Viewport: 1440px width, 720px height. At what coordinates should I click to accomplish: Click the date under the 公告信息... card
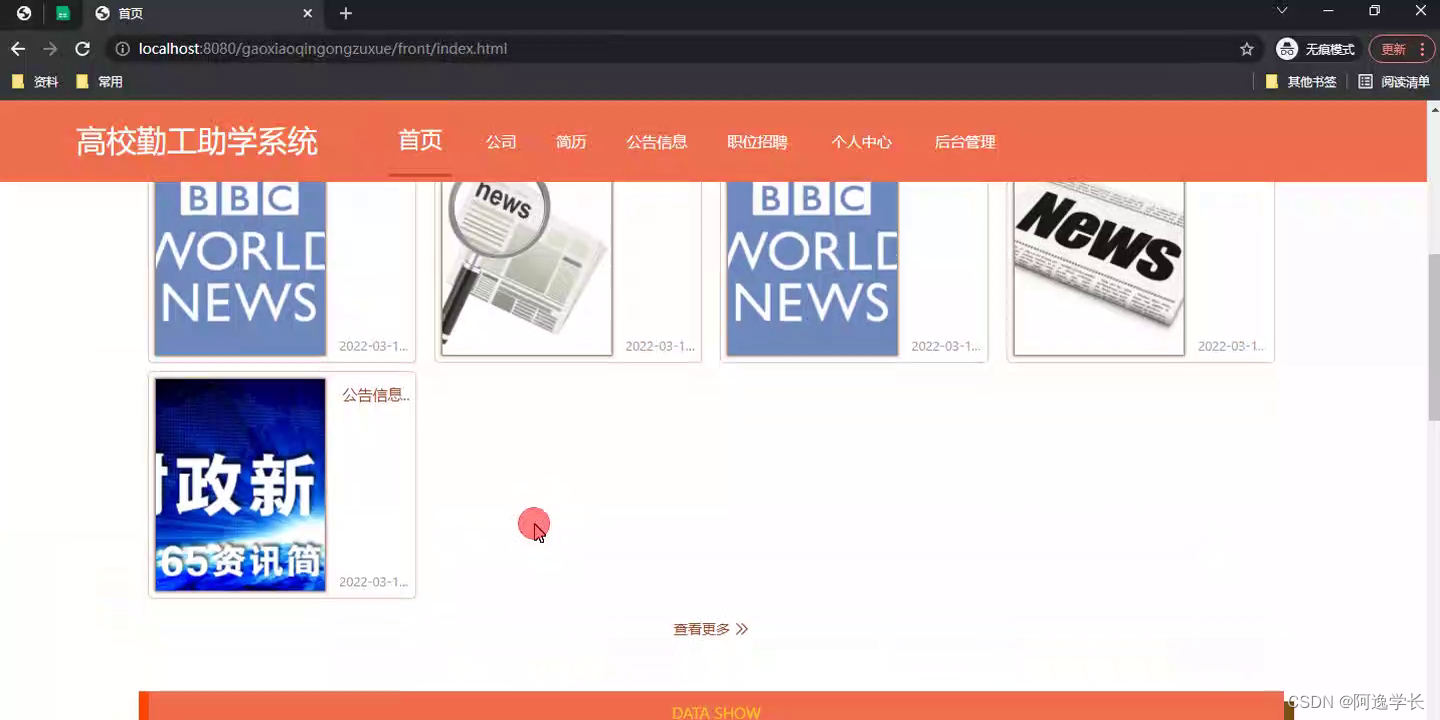[x=373, y=582]
